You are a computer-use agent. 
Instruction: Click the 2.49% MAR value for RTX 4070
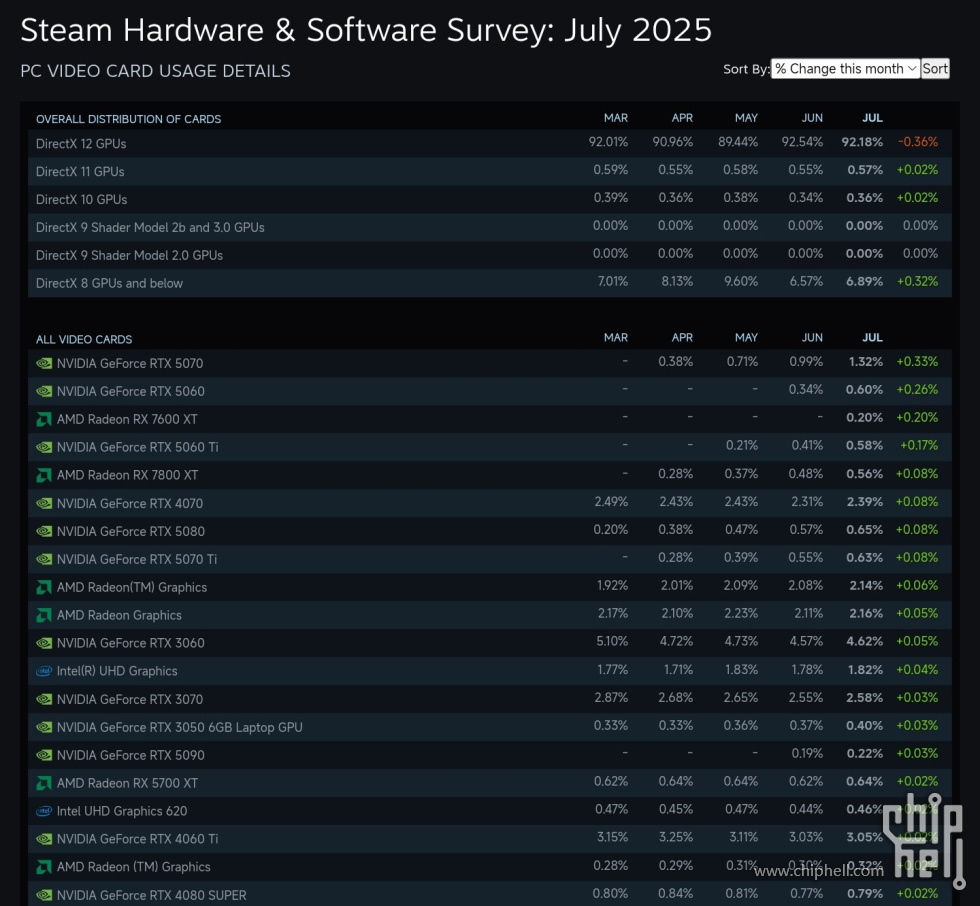click(611, 502)
